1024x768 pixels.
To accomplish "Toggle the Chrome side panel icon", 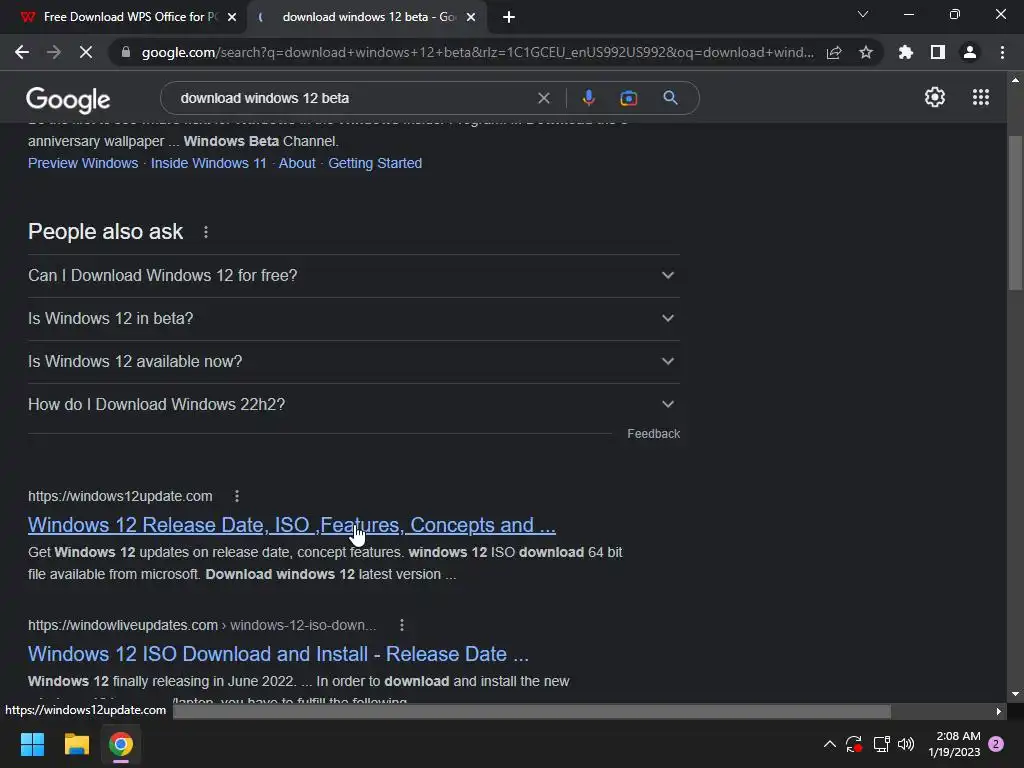I will point(938,52).
